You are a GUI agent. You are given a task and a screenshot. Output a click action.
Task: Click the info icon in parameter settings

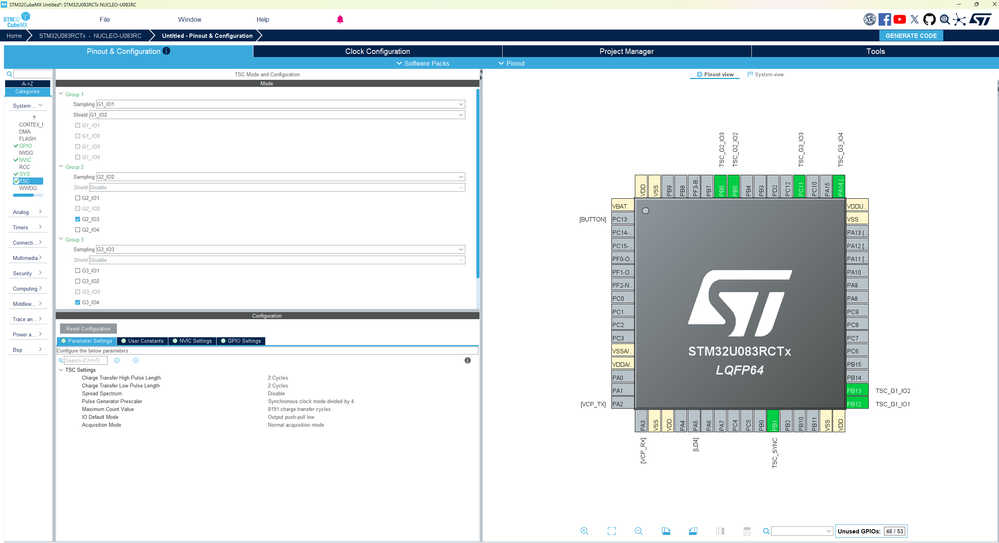[468, 361]
